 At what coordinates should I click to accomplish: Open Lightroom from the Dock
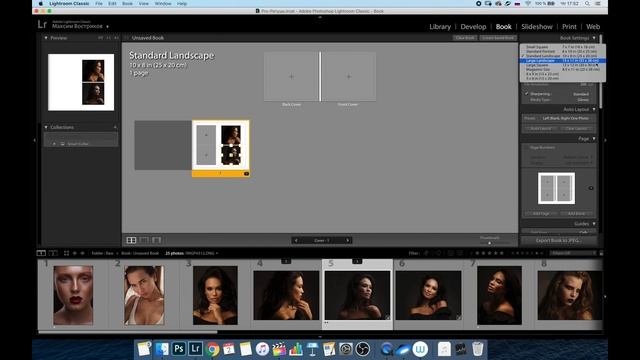point(196,349)
